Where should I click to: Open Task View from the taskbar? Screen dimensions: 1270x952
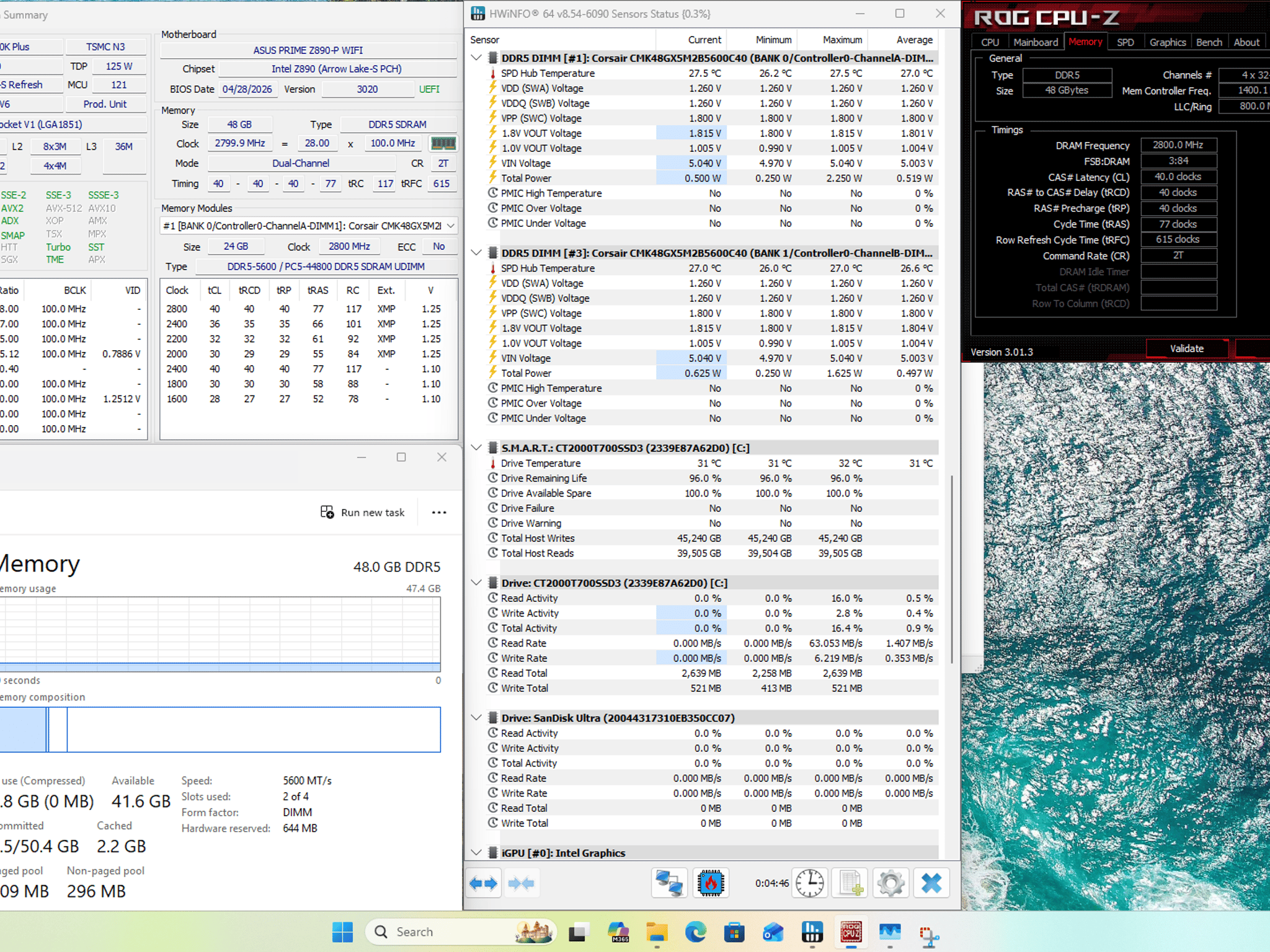click(578, 932)
